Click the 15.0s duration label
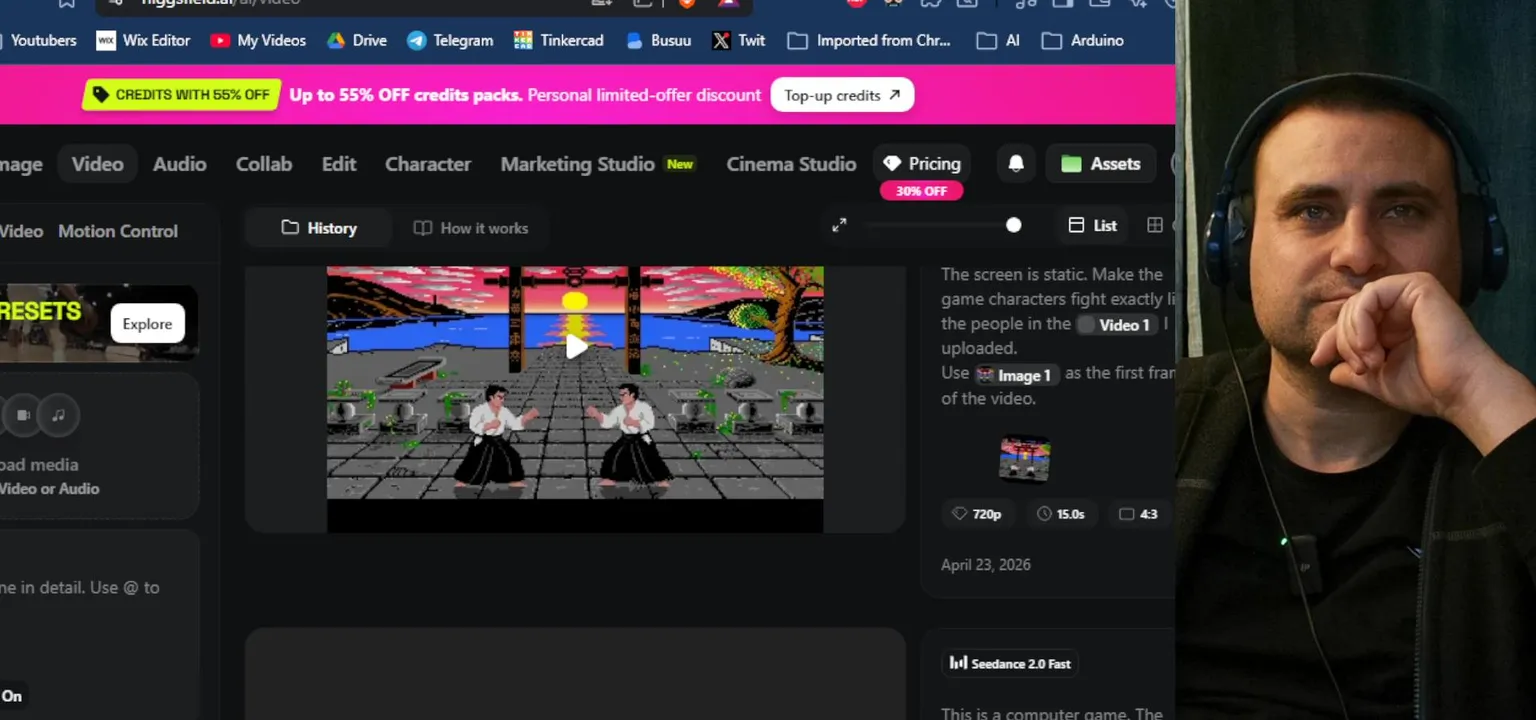 (1061, 514)
